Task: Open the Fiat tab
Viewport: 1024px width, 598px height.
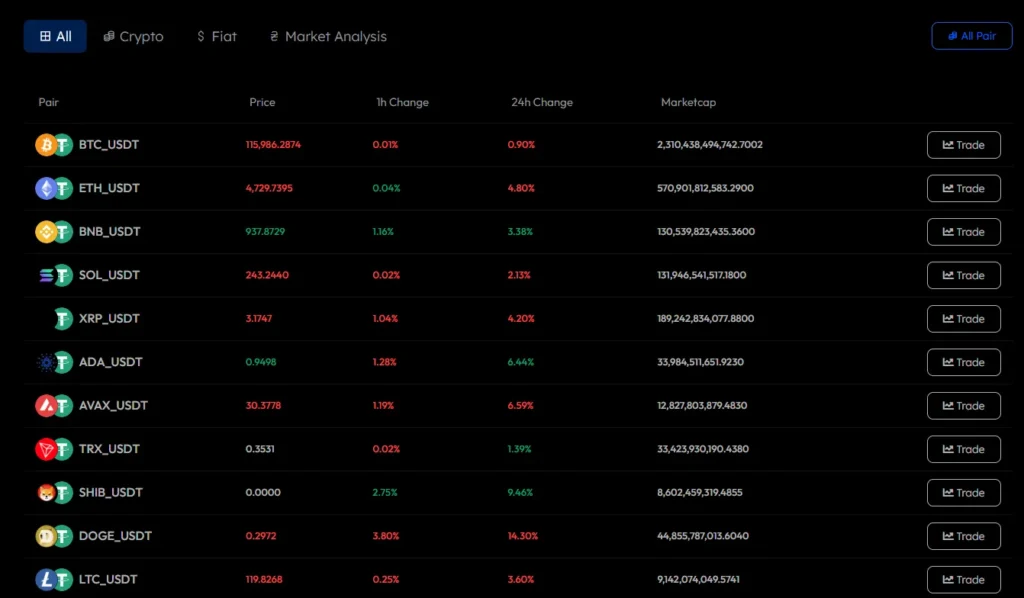Action: 217,36
